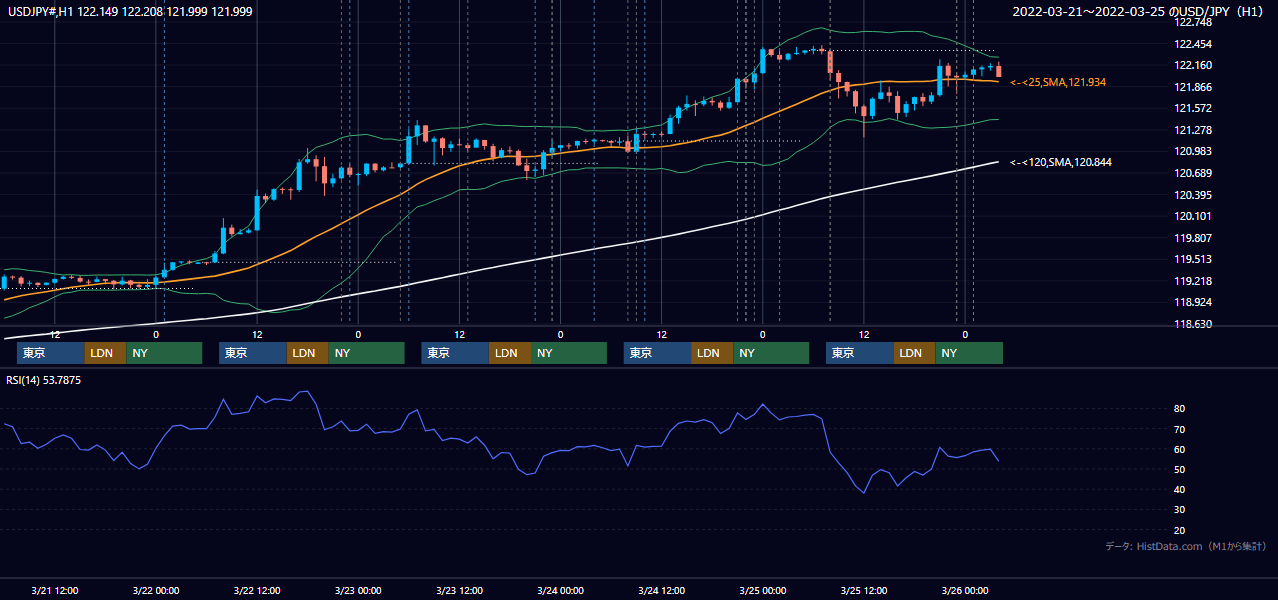
Task: Click the HistData.com data source note
Action: pos(1186,546)
